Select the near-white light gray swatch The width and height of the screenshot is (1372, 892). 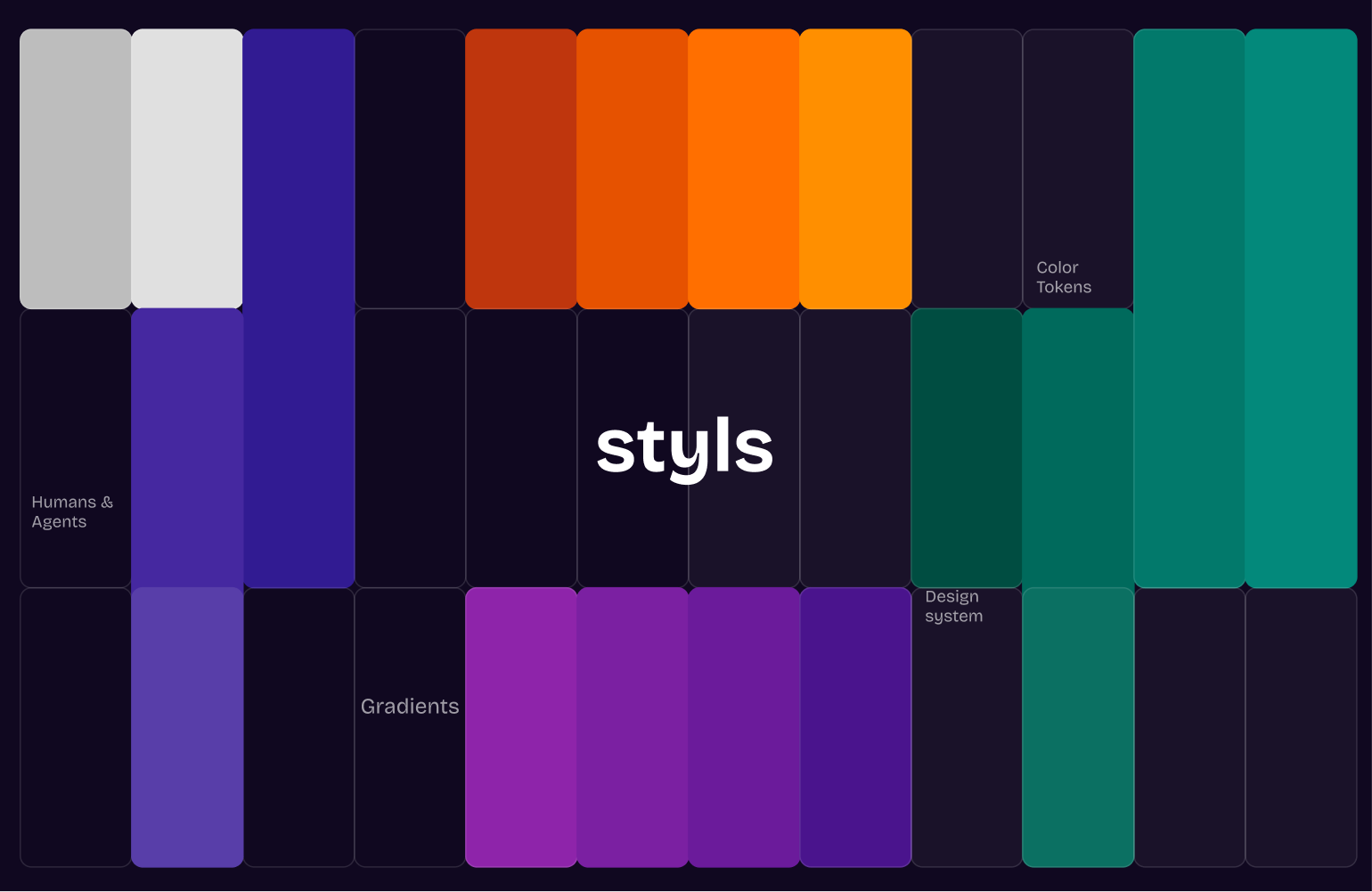point(187,169)
